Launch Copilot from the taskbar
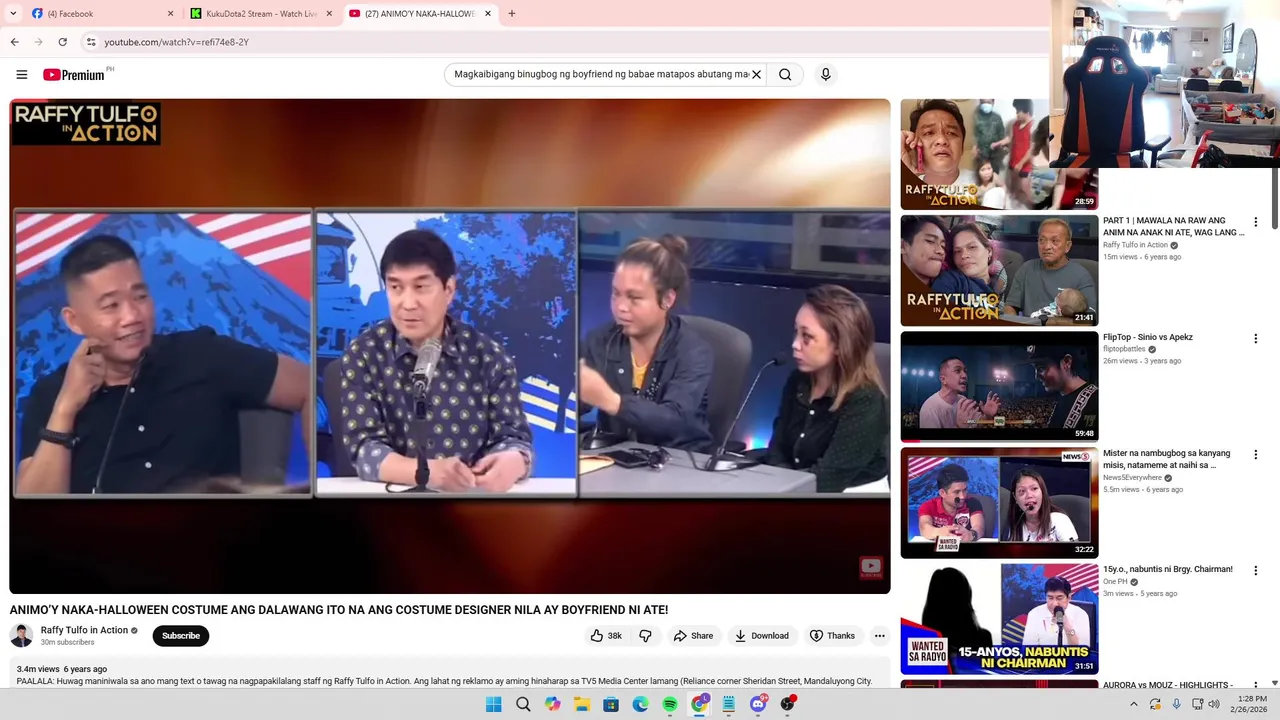Viewport: 1280px width, 720px height. [x=552, y=704]
